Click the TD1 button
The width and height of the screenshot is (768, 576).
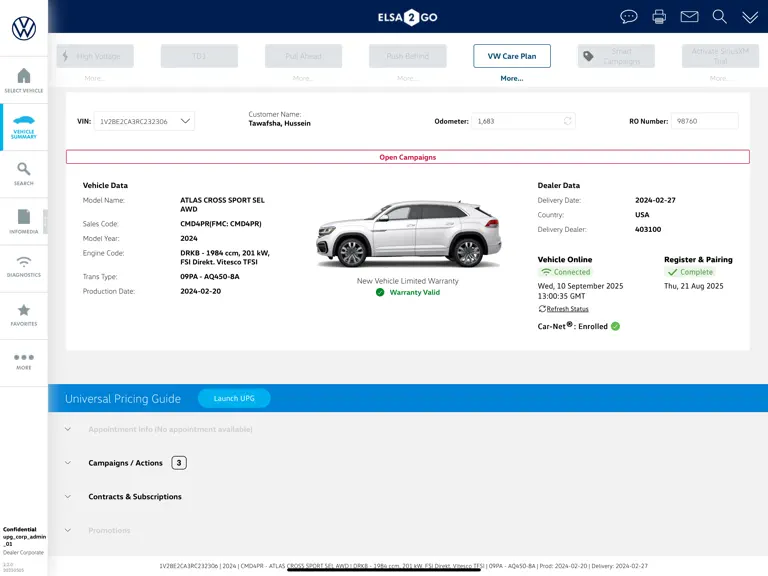(199, 56)
